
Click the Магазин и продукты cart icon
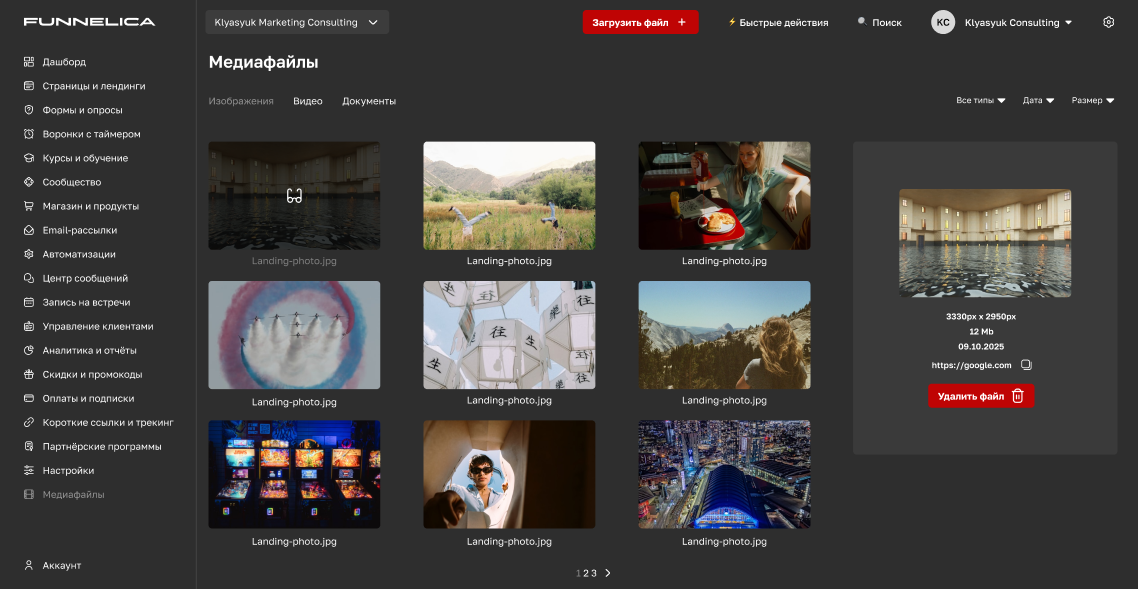29,206
